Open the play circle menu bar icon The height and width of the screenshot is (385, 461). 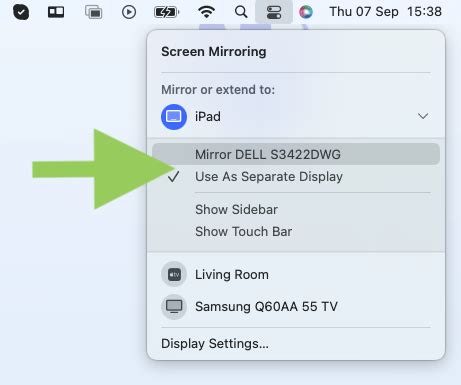[x=129, y=12]
